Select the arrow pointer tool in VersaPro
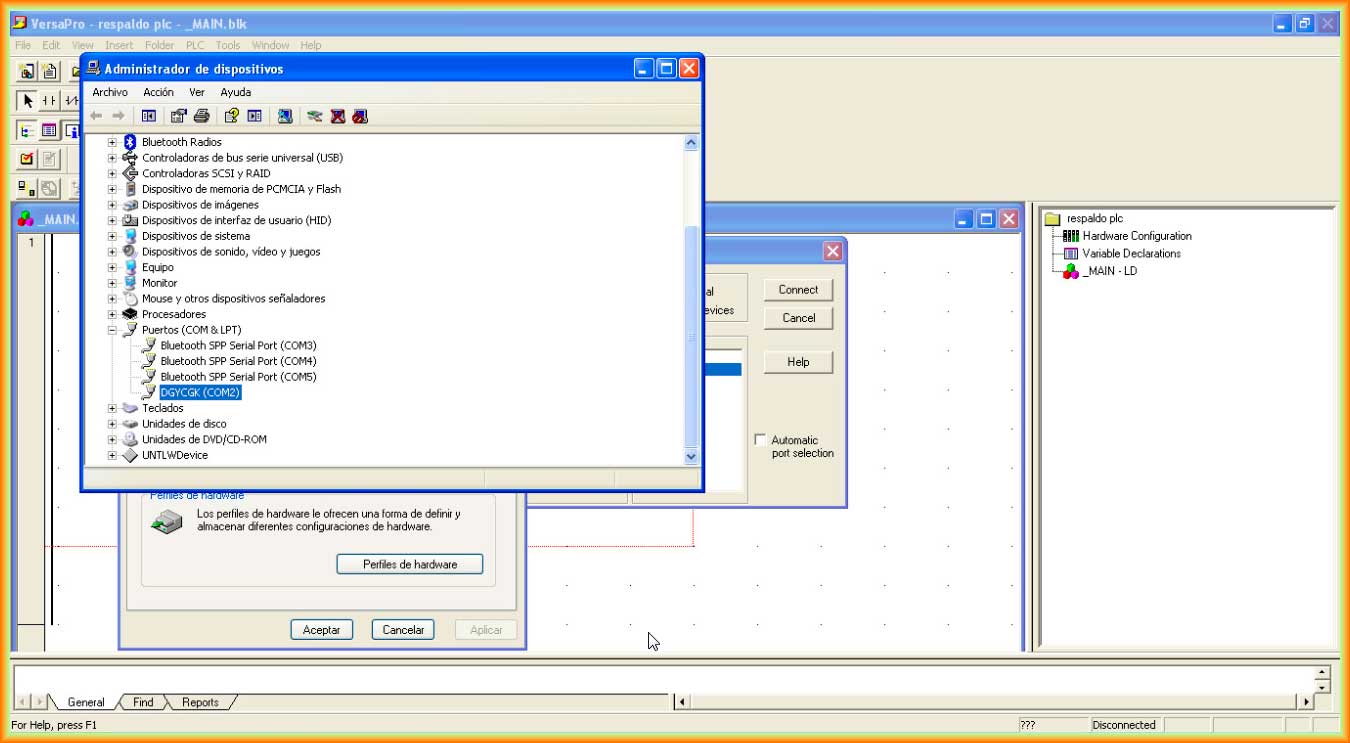This screenshot has height=743, width=1350. point(28,101)
